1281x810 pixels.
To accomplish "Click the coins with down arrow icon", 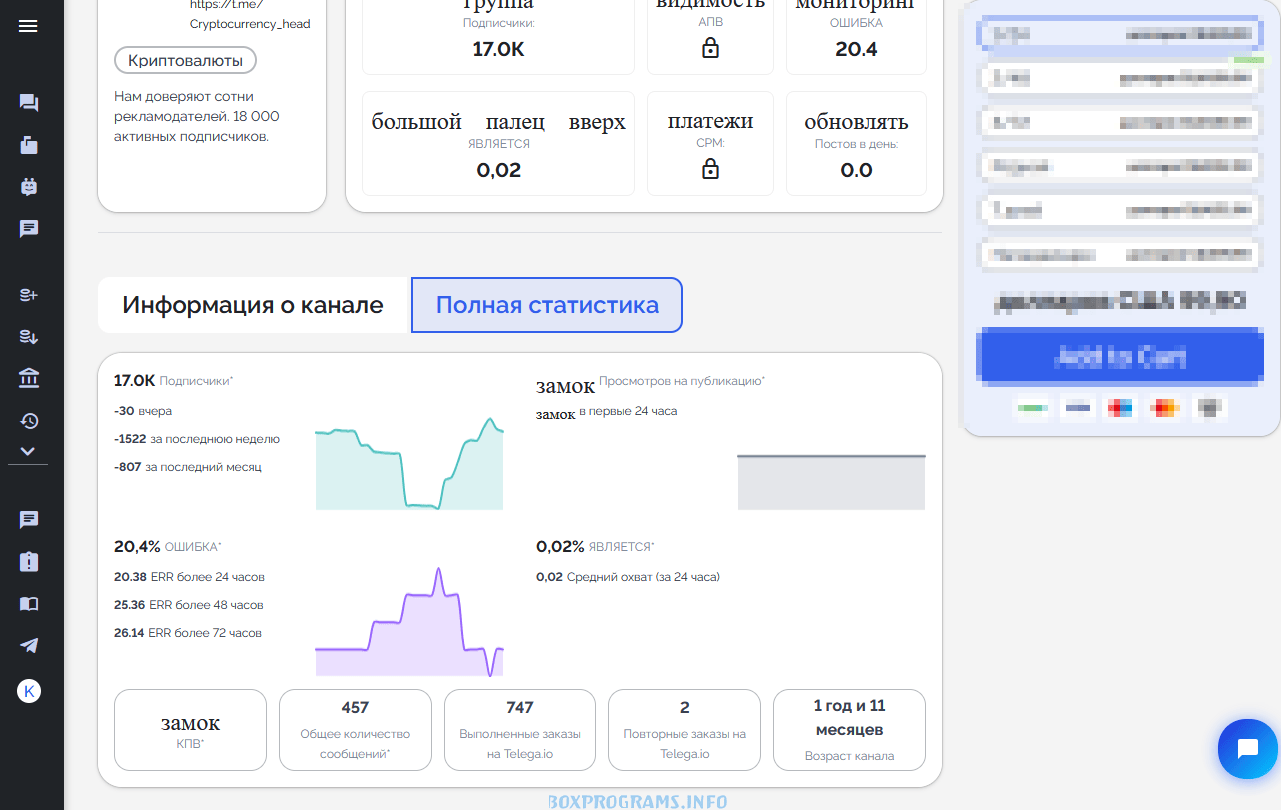I will tap(29, 337).
